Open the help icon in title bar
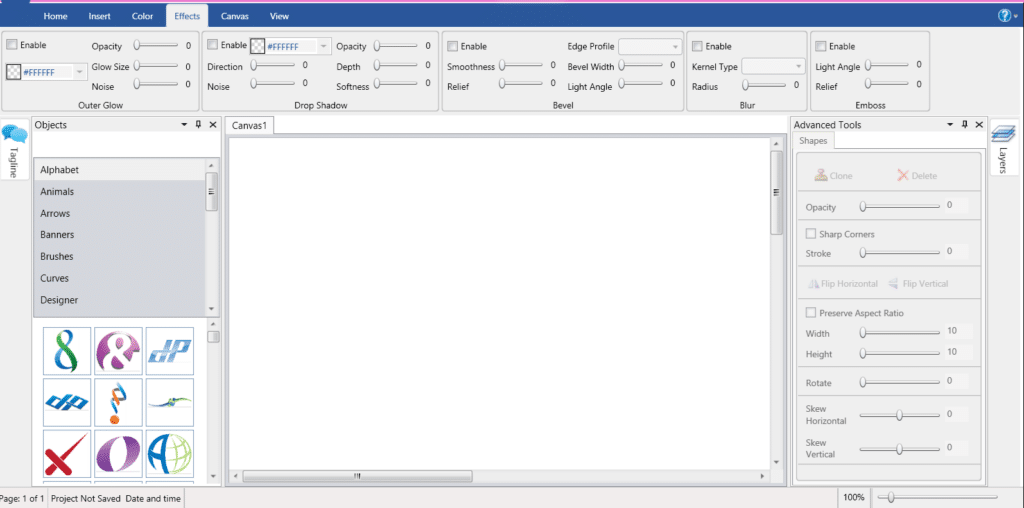The height and width of the screenshot is (508, 1024). 1004,16
